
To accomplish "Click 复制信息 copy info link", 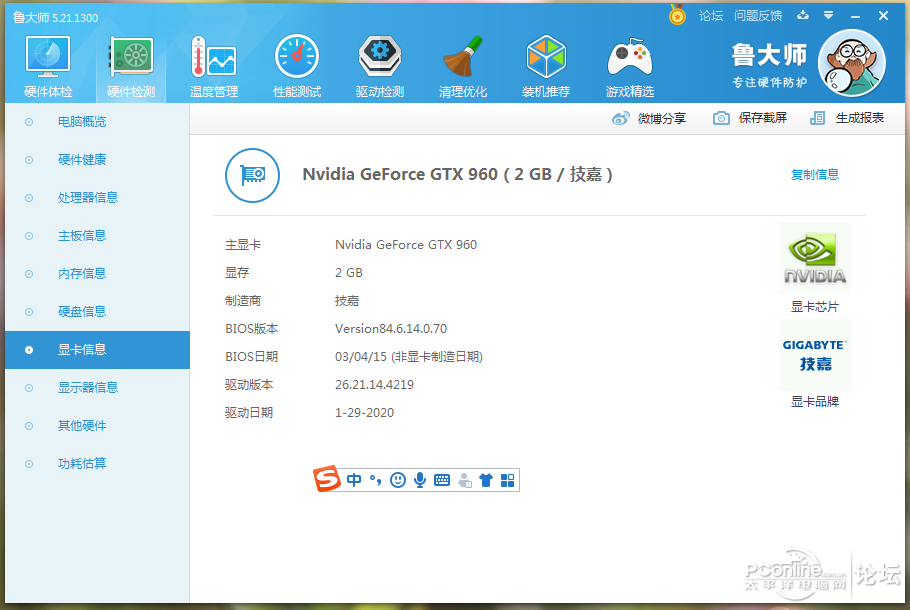I will pos(815,175).
